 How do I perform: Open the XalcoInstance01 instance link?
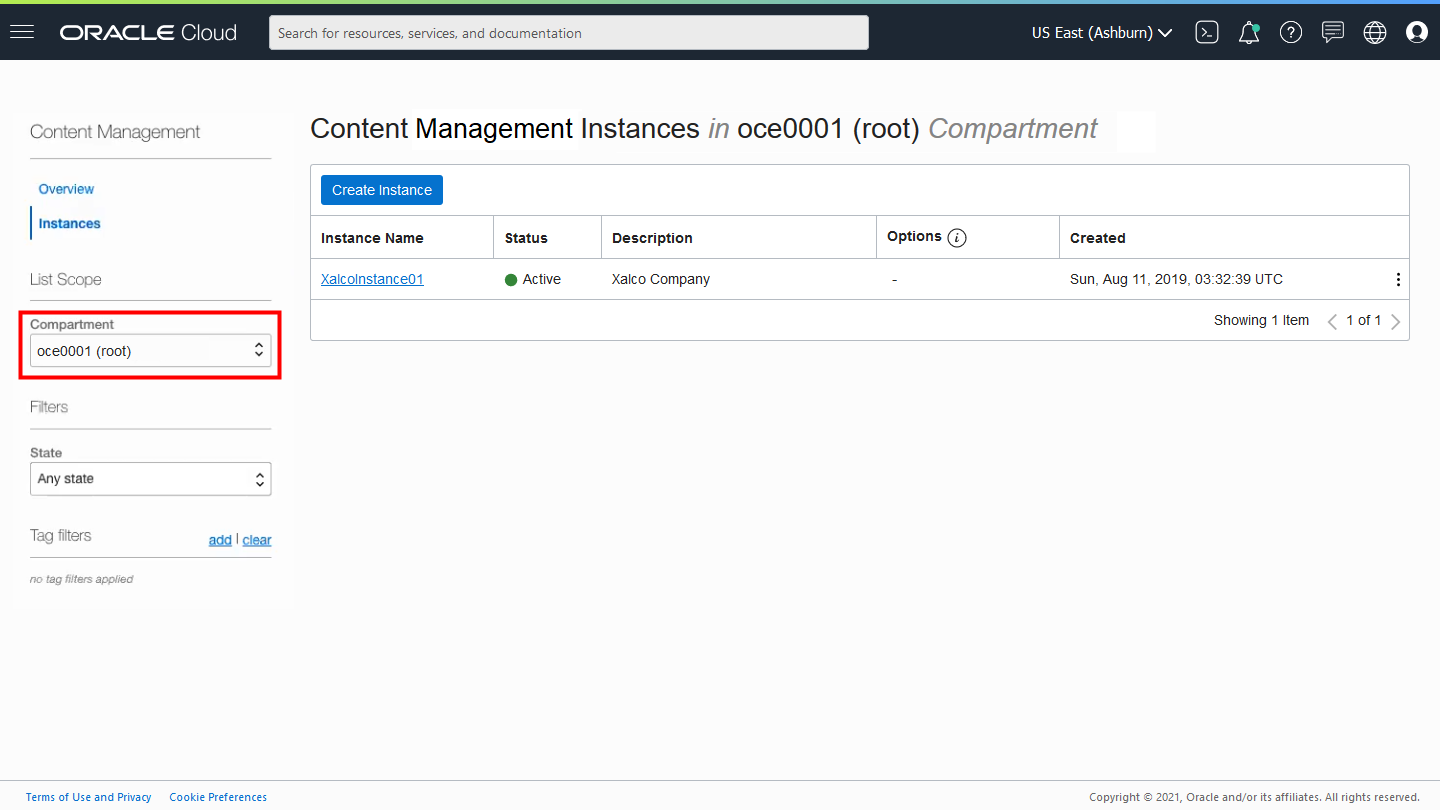372,279
